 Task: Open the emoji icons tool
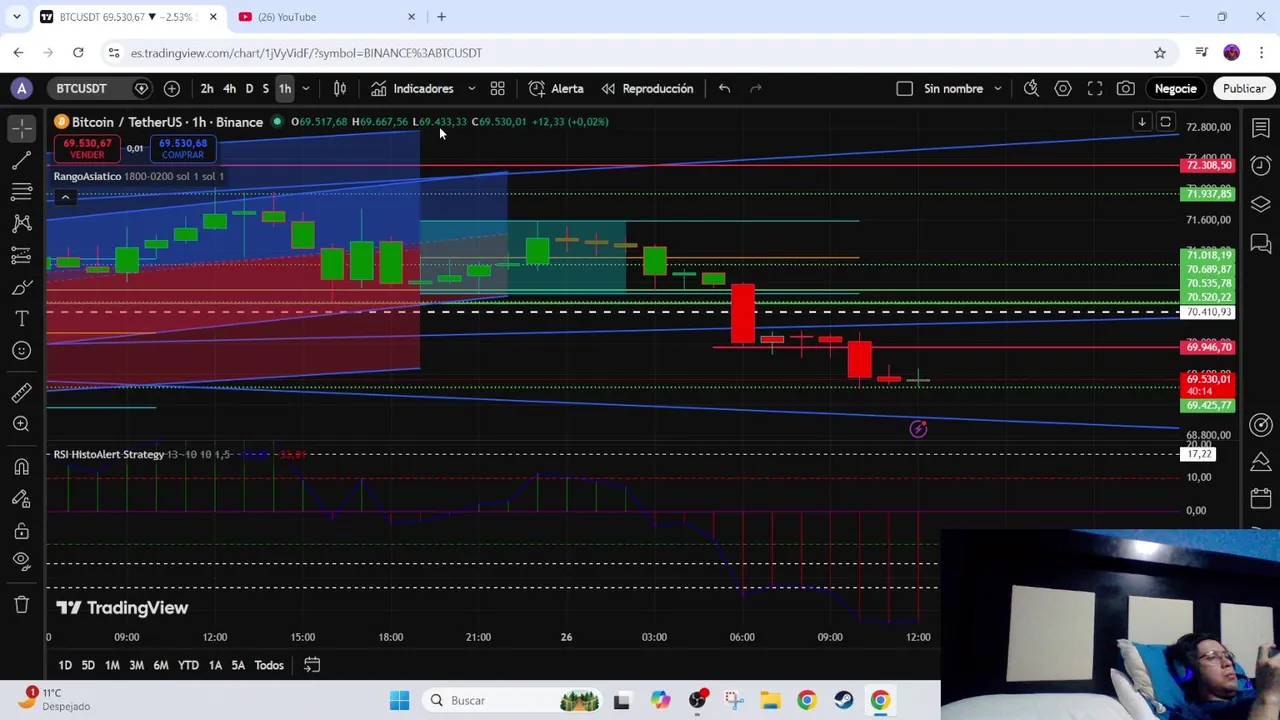(21, 351)
